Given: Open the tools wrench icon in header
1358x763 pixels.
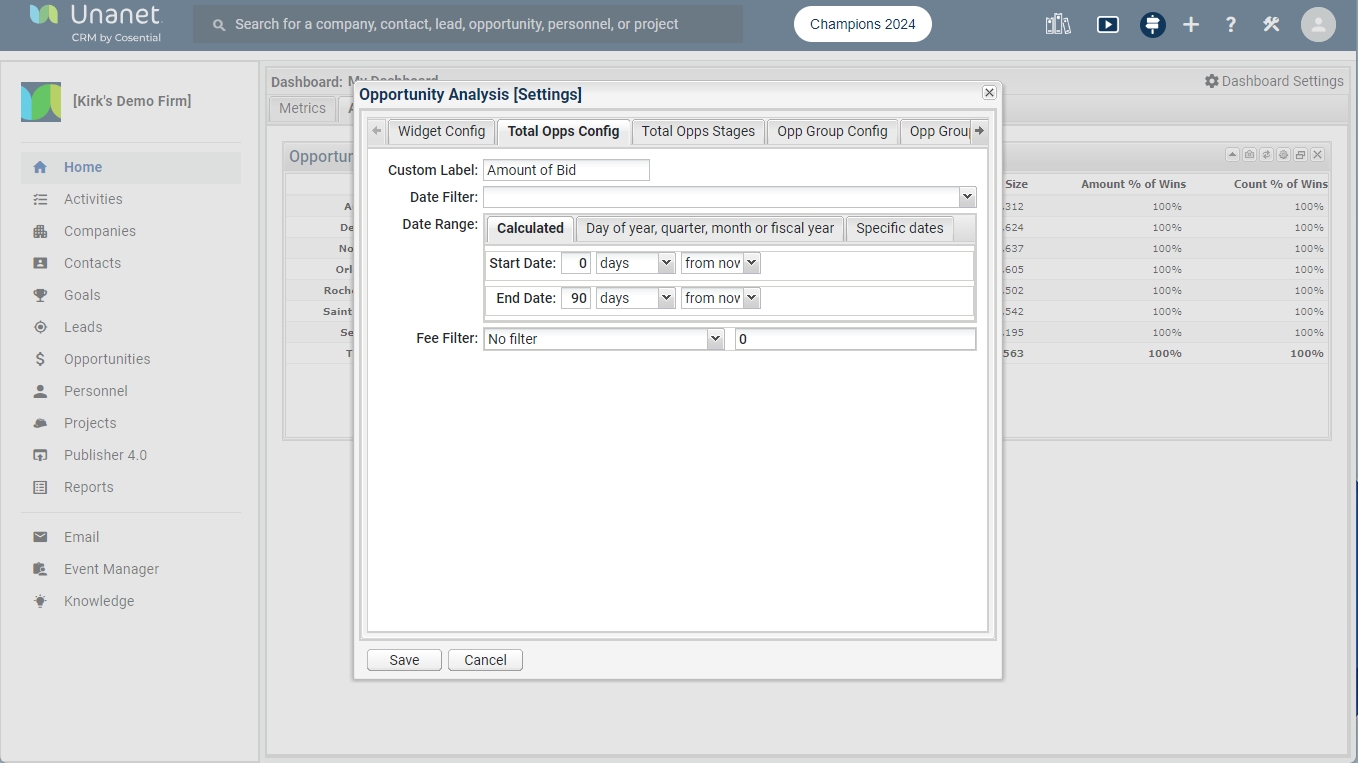Looking at the screenshot, I should point(1271,25).
